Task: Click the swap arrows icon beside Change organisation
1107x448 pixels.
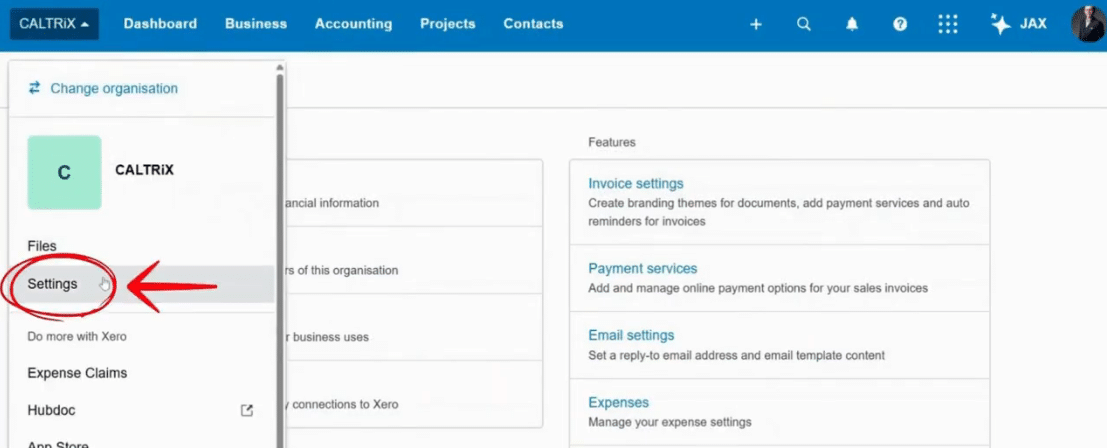Action: [35, 88]
